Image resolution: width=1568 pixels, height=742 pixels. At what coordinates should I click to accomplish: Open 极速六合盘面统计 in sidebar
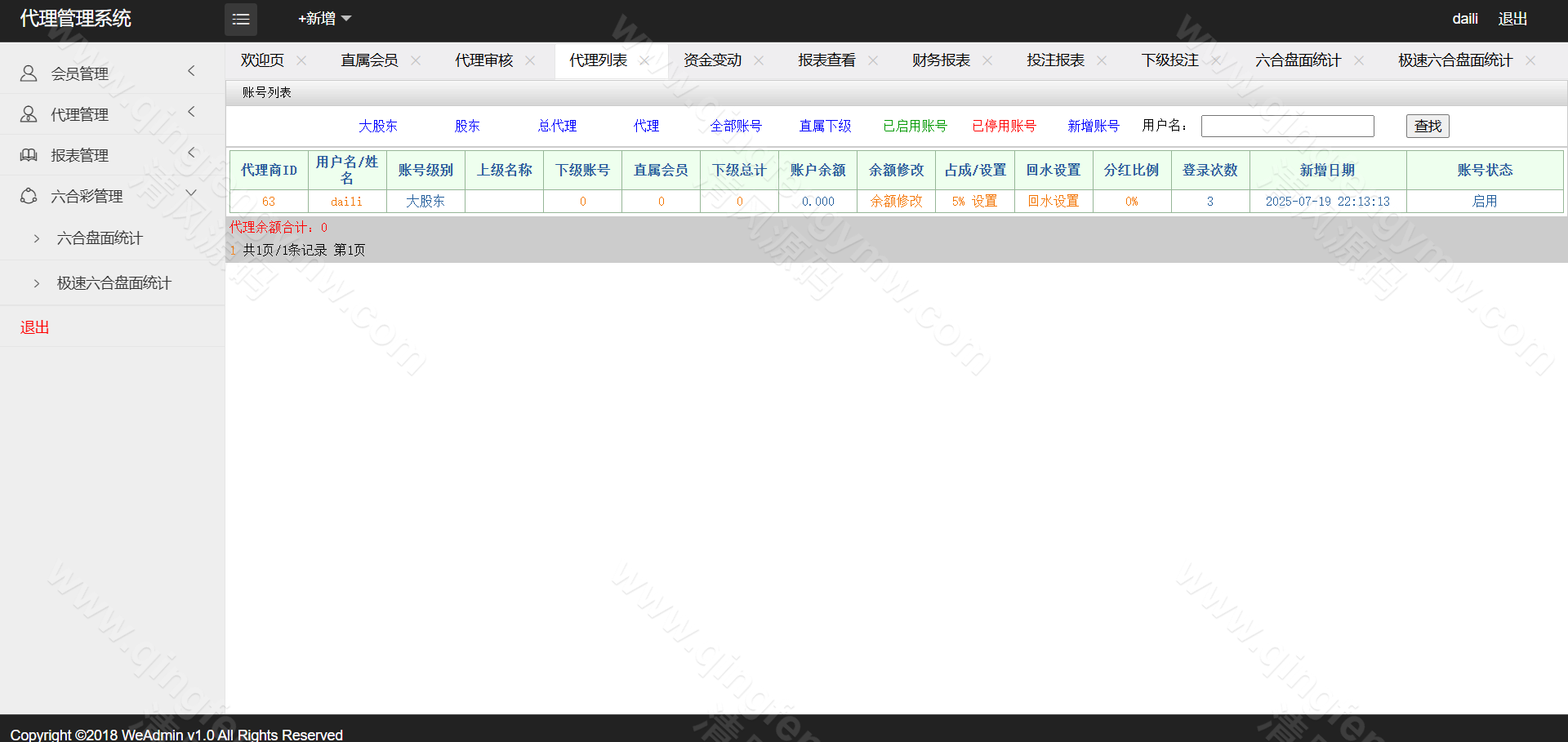tap(114, 283)
